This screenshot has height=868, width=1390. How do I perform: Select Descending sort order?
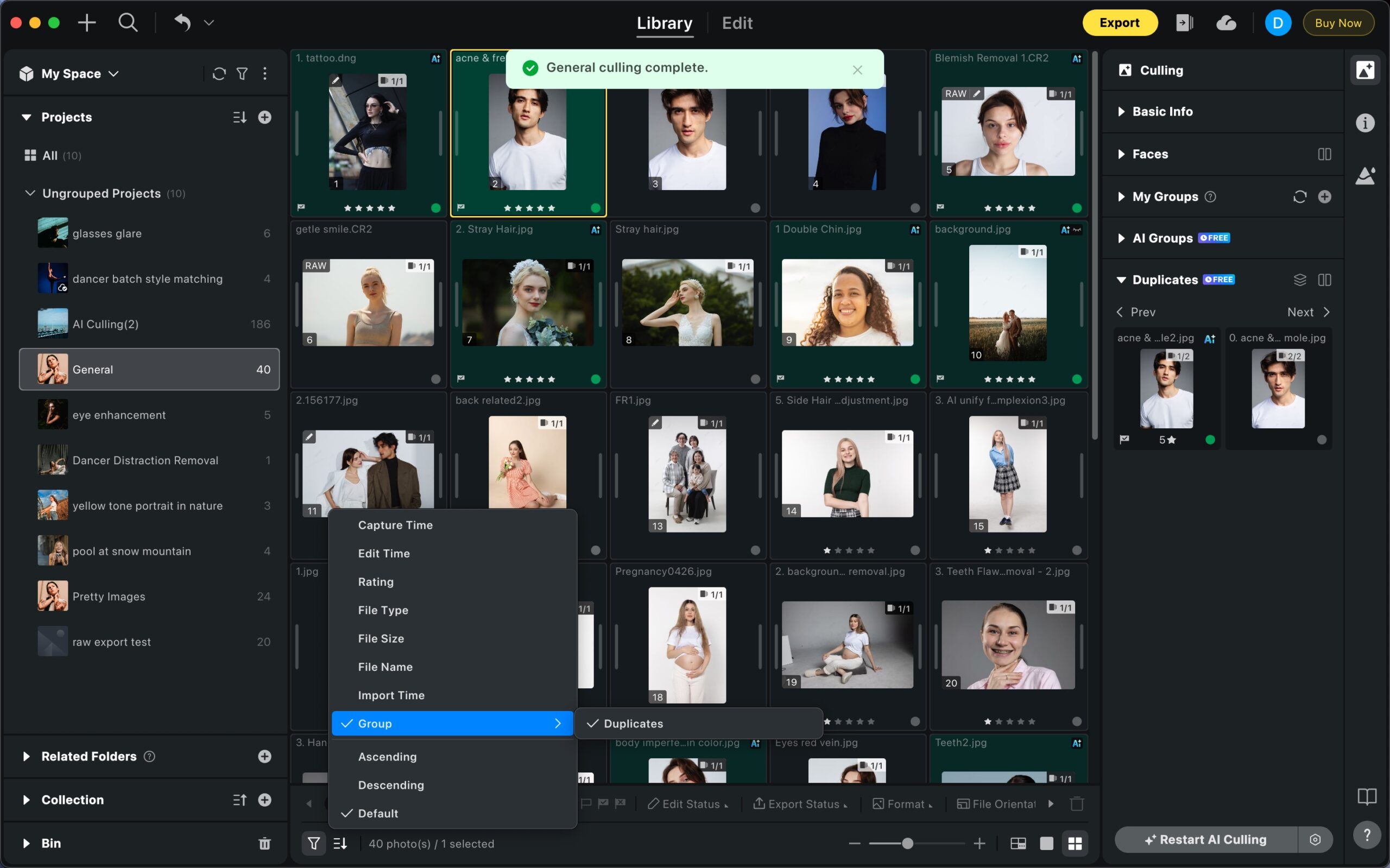coord(390,785)
